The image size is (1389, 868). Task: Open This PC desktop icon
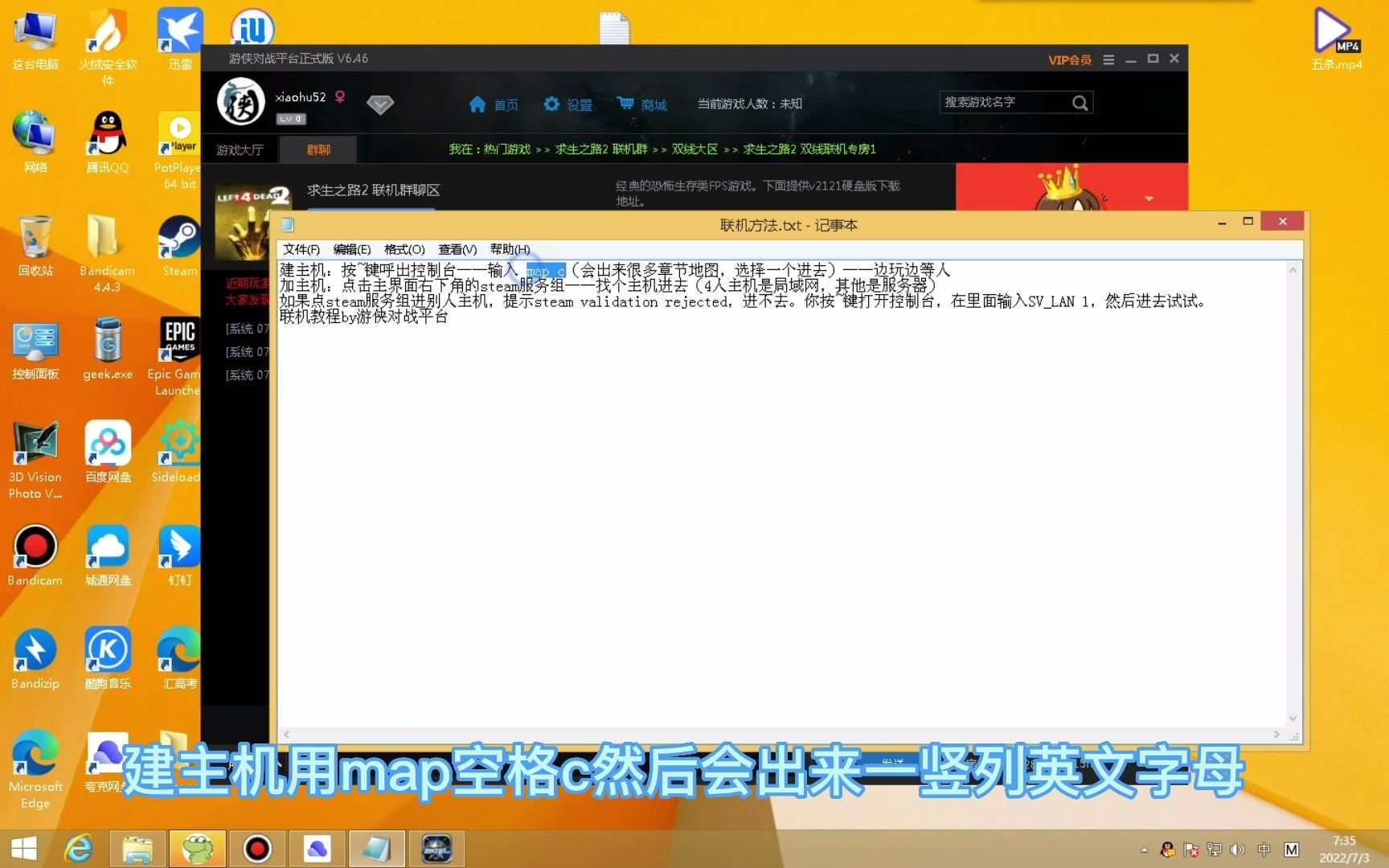tap(35, 40)
